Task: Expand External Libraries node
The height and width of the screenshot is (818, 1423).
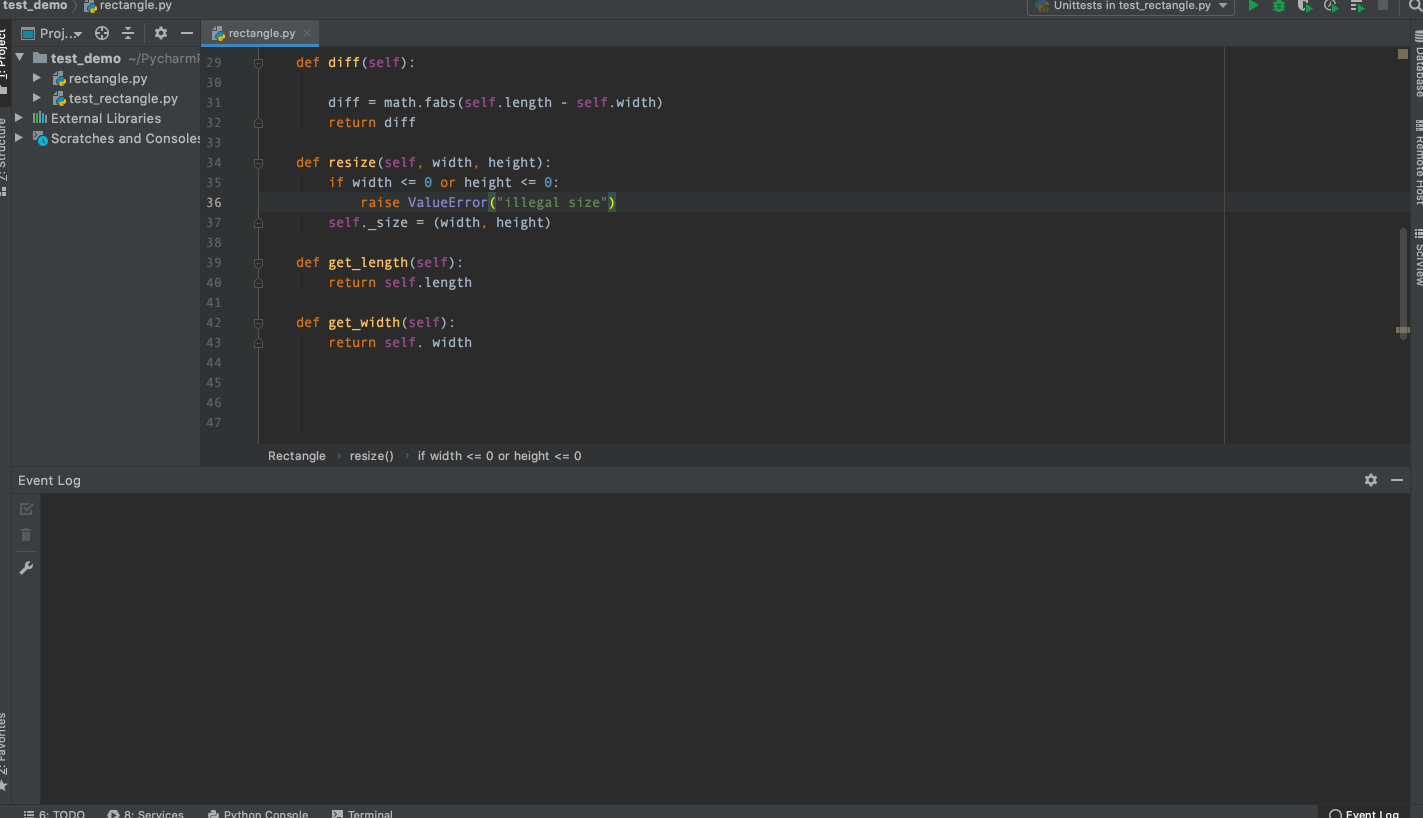Action: click(x=19, y=118)
